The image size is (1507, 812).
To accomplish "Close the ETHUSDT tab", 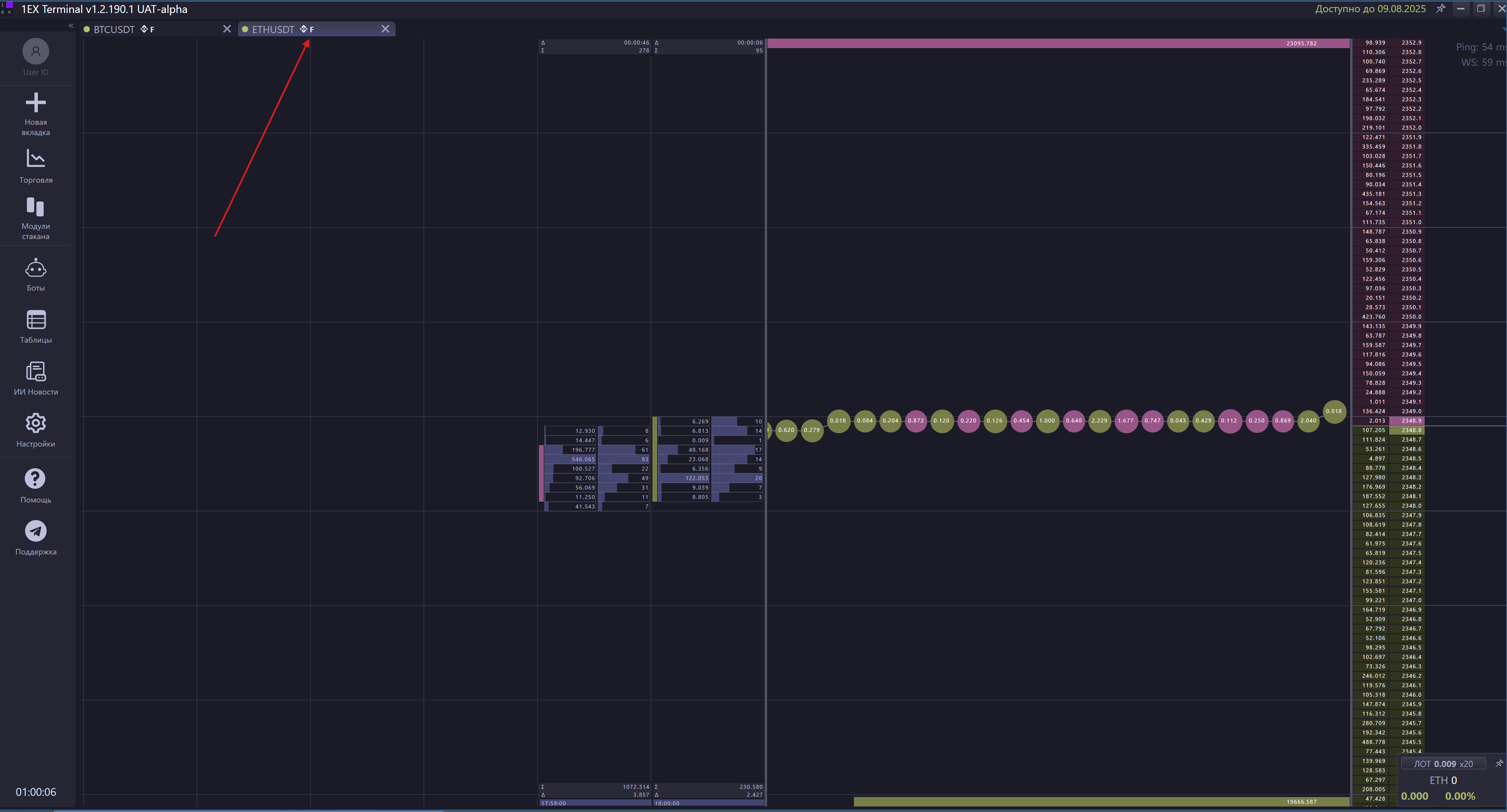I will click(x=385, y=29).
